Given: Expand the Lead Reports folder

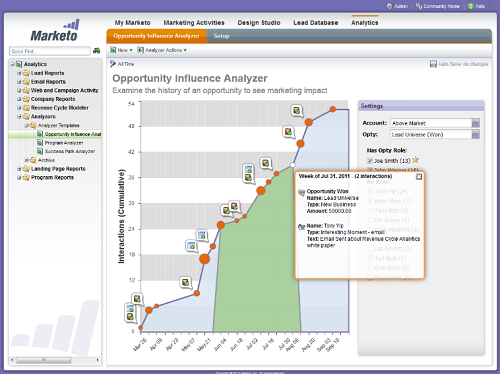Looking at the screenshot, I should click(19, 73).
